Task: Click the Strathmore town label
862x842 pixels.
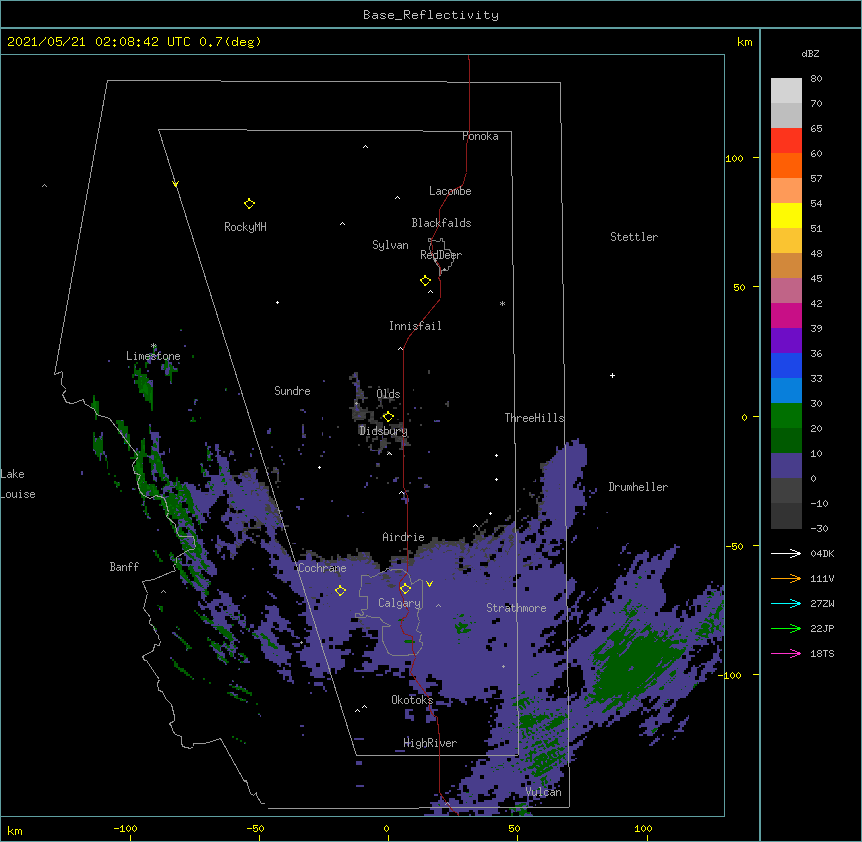Action: click(516, 608)
